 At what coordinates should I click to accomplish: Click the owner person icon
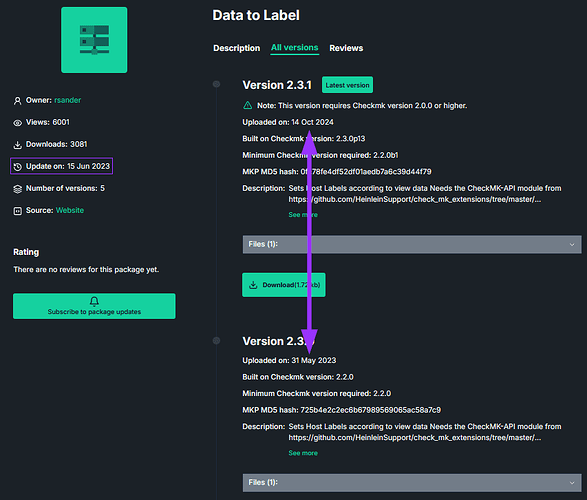pyautogui.click(x=18, y=101)
